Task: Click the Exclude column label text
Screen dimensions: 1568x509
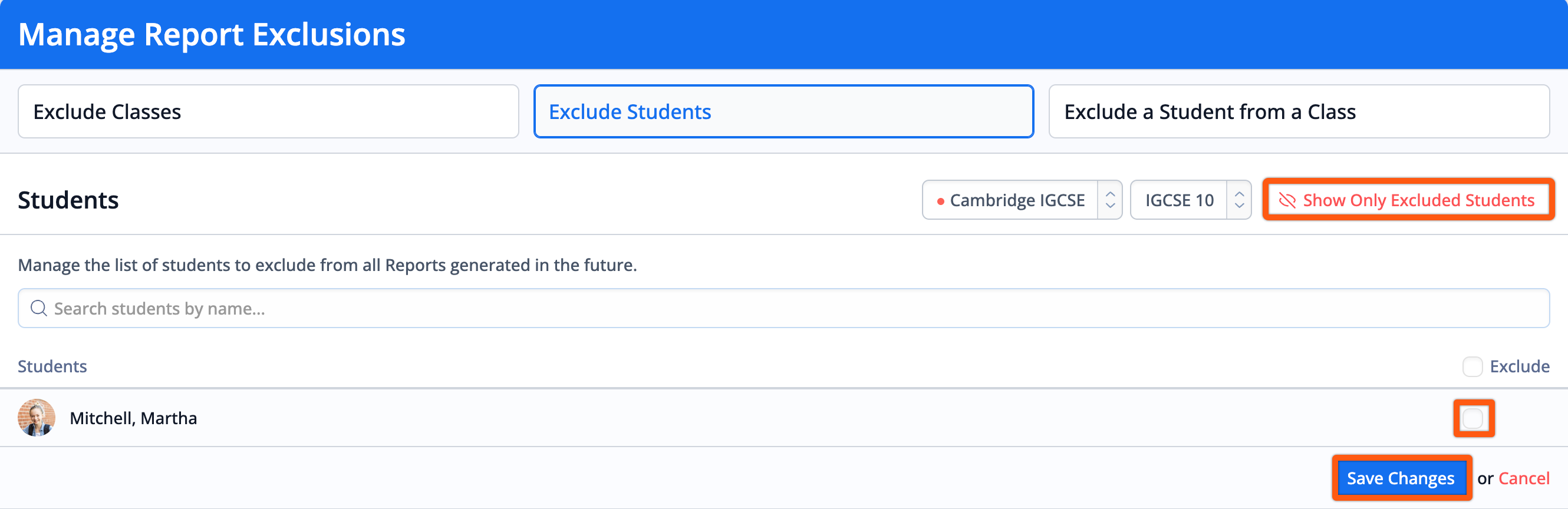Action: pos(1519,366)
